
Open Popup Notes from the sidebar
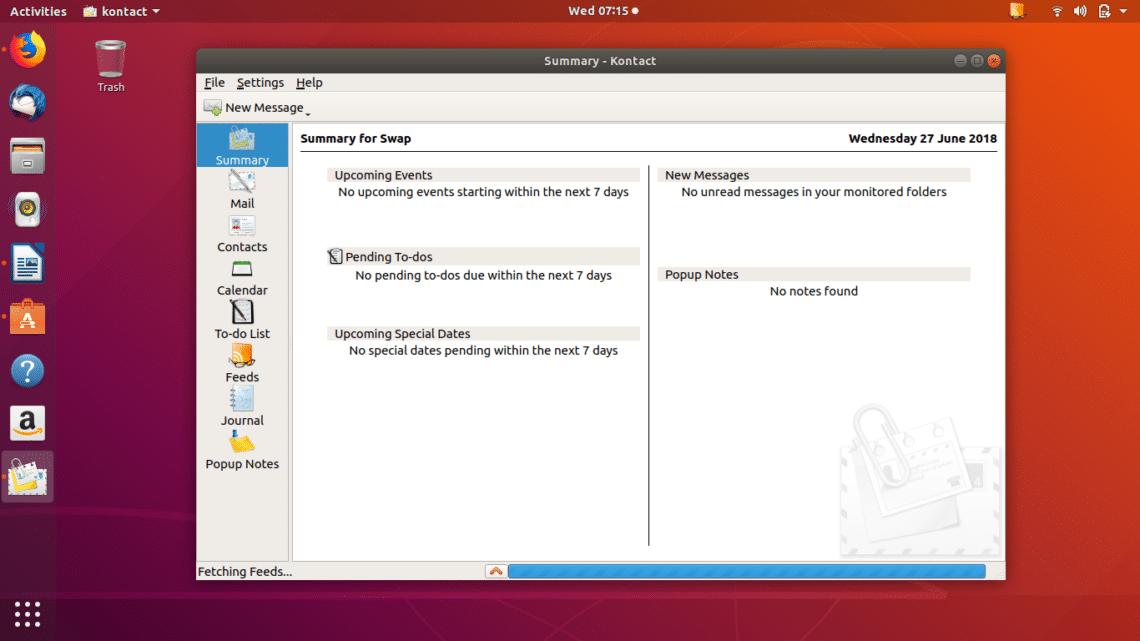coord(241,449)
